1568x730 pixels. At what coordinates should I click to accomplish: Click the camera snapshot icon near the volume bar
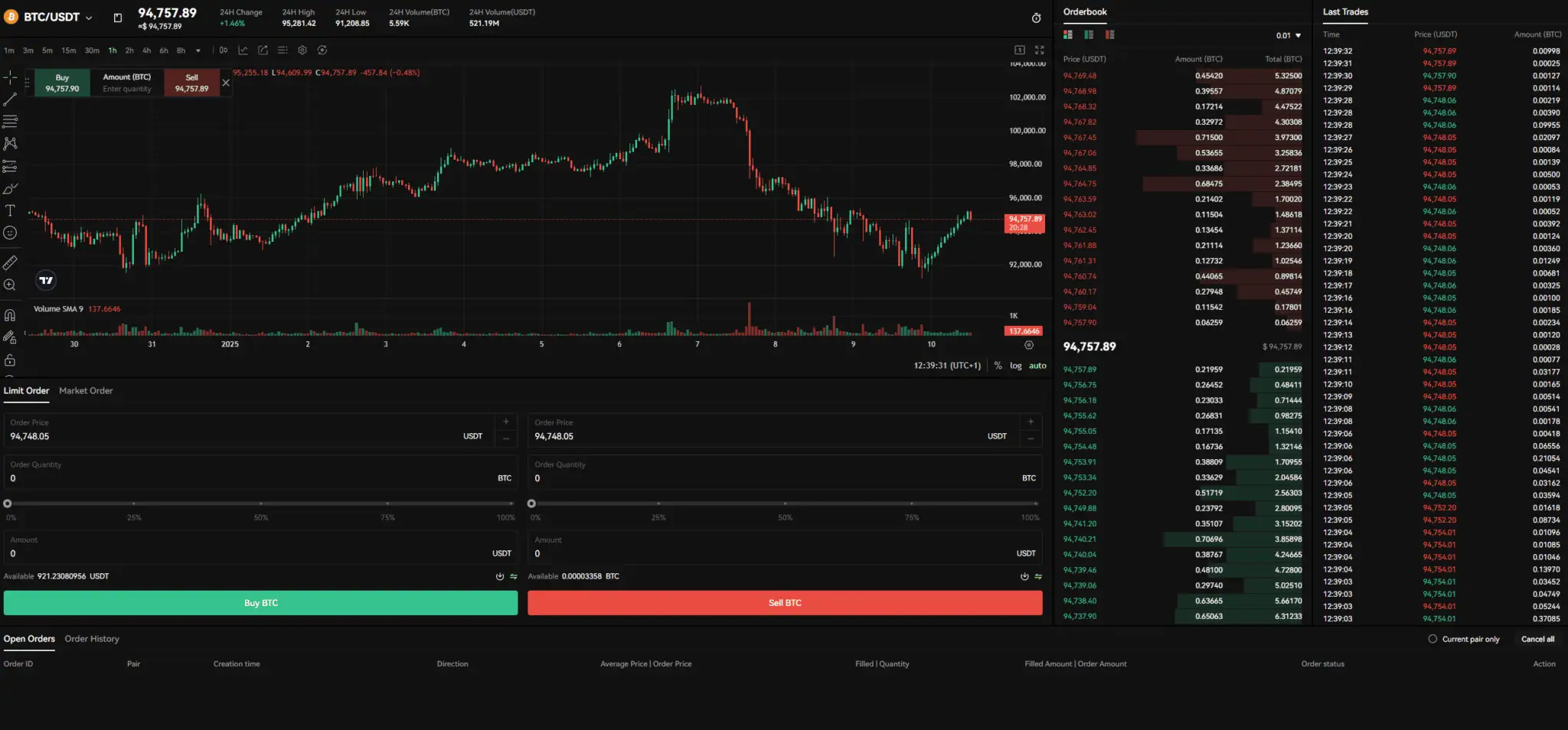1028,344
